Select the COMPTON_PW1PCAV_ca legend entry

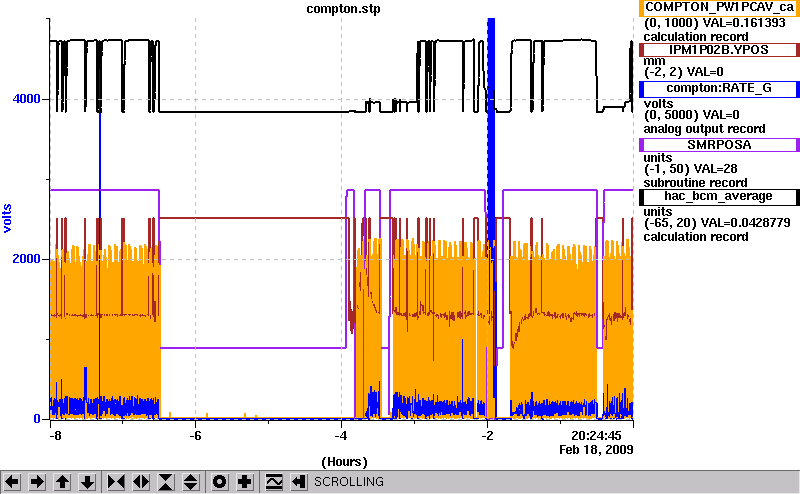point(718,8)
